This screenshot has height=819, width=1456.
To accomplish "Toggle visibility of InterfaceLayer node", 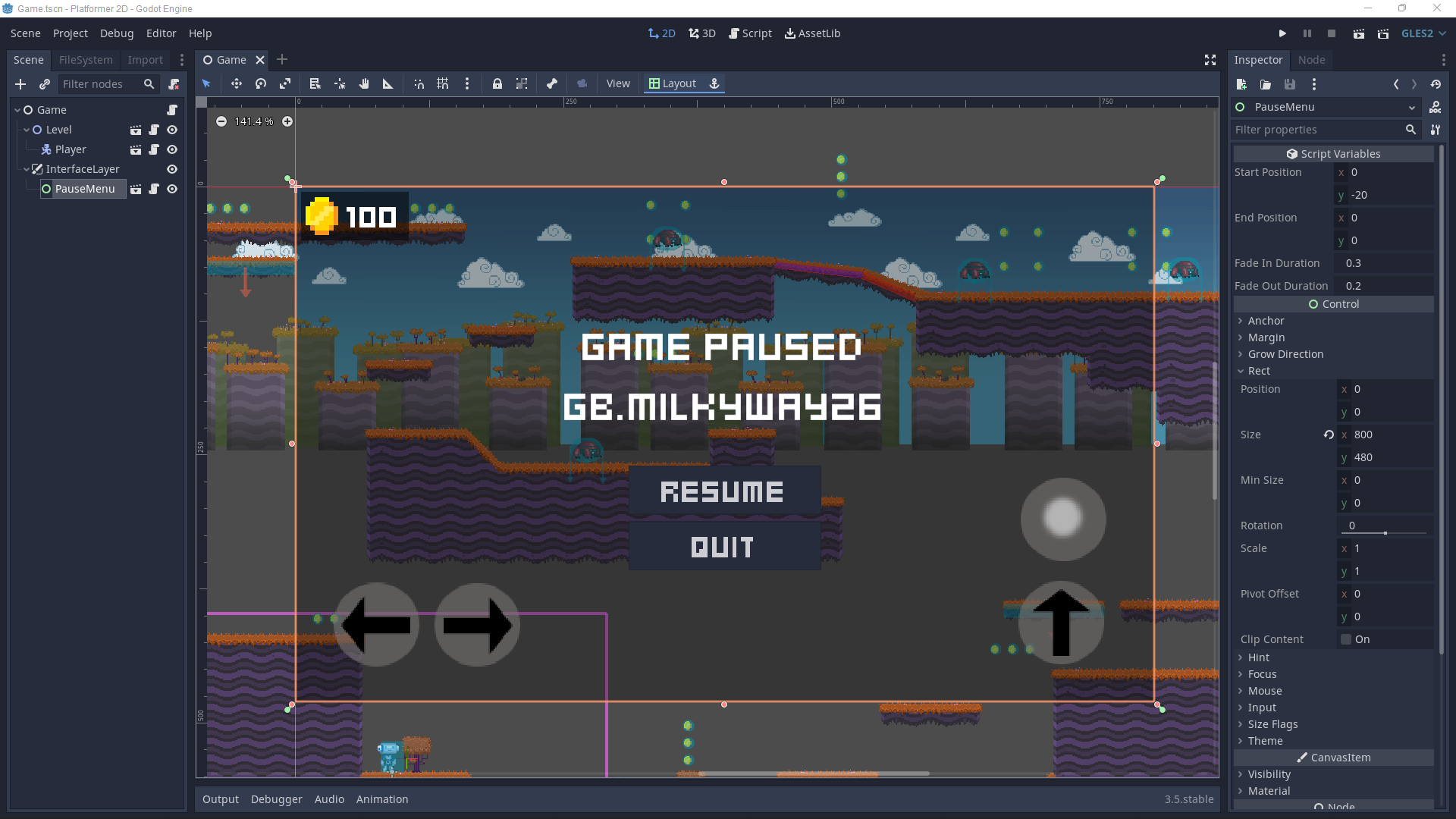I will click(x=172, y=169).
